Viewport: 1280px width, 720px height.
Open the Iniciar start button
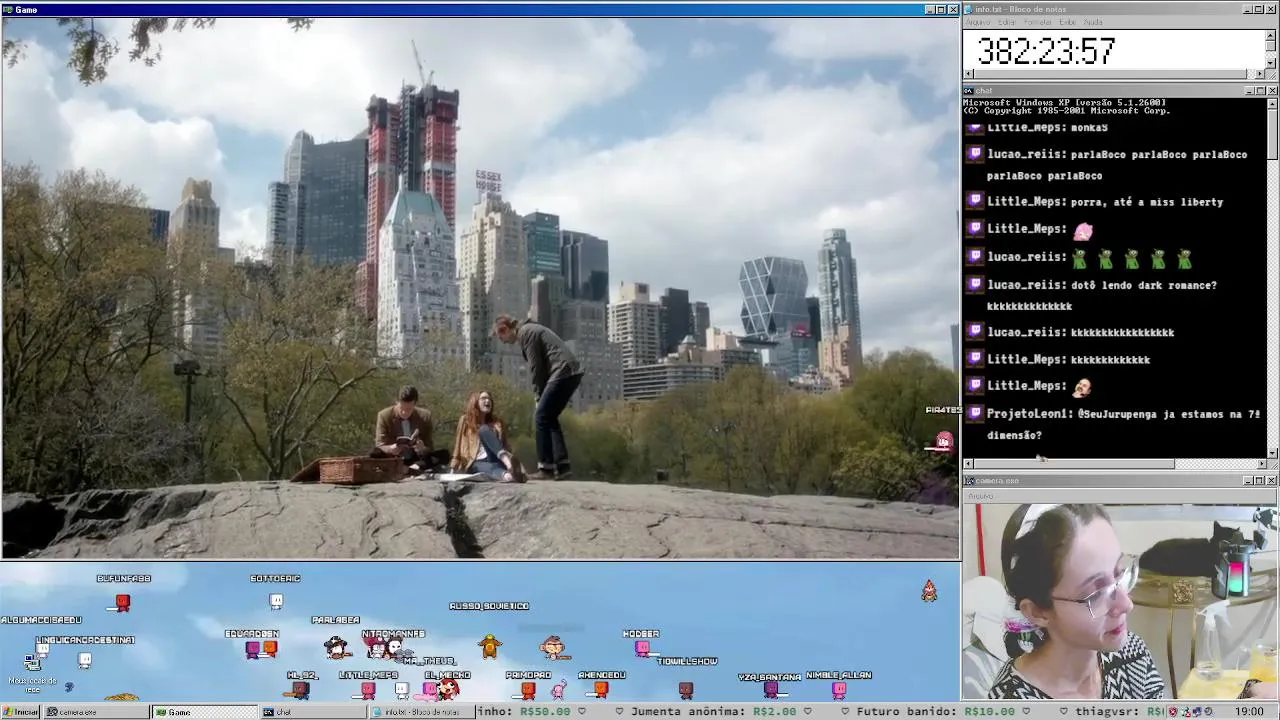[x=20, y=712]
